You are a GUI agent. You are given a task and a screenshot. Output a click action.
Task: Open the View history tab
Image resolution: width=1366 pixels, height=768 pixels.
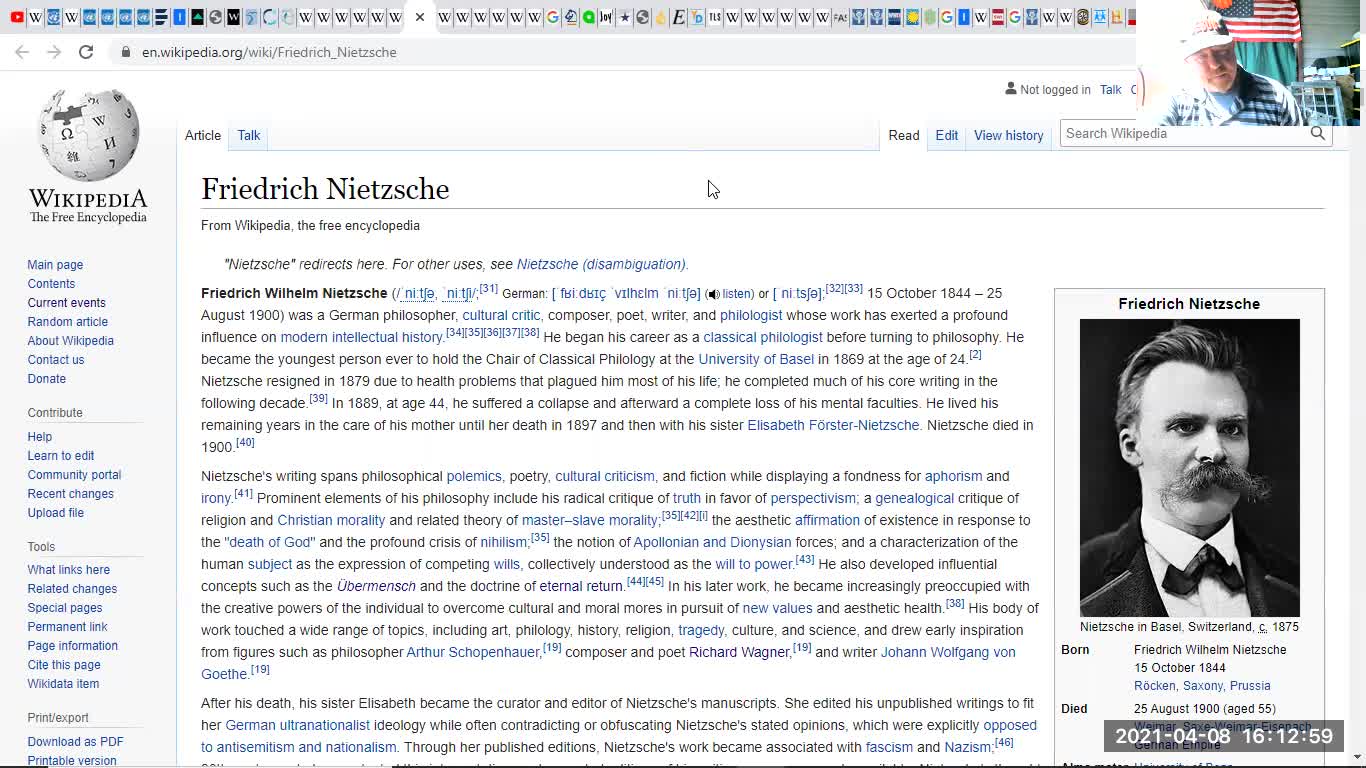click(x=1008, y=135)
